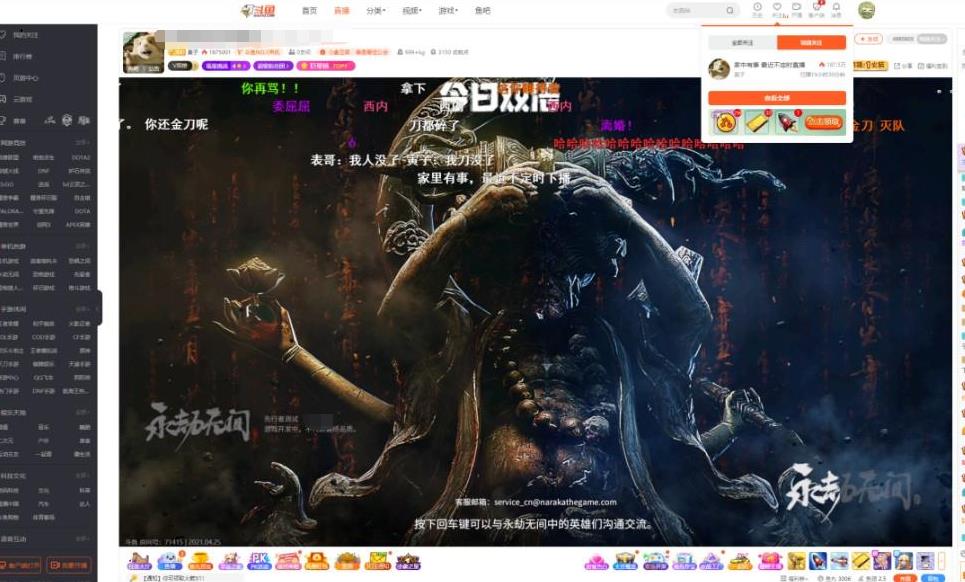
Task: Open the purple first icon below the video
Action: point(139,561)
